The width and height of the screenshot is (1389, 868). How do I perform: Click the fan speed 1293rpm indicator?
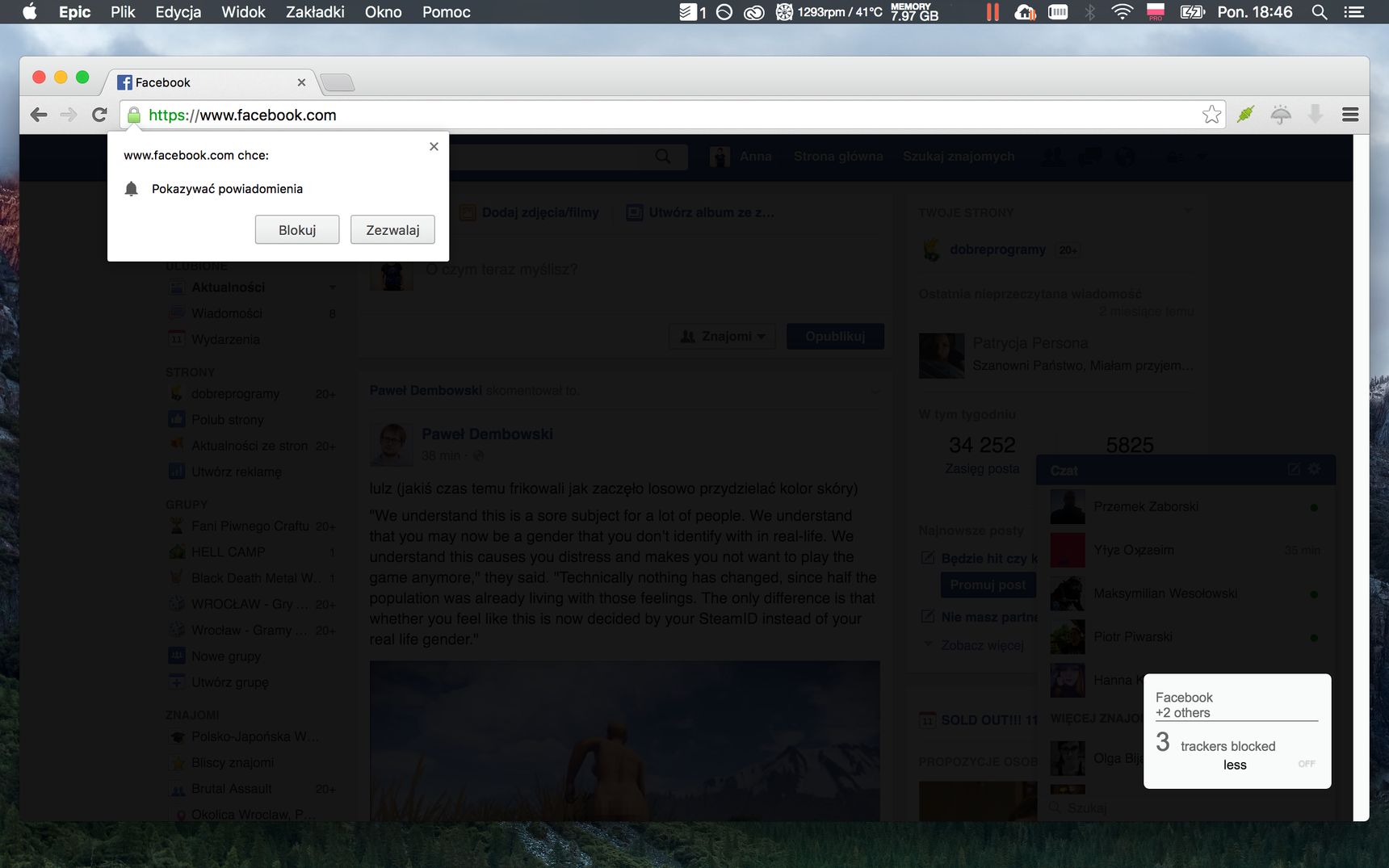[x=829, y=12]
